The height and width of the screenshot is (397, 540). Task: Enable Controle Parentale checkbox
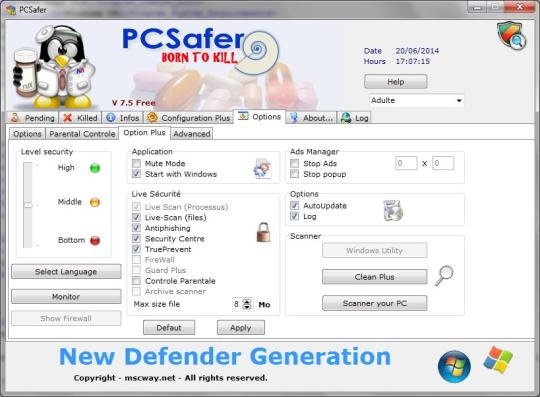tap(136, 281)
